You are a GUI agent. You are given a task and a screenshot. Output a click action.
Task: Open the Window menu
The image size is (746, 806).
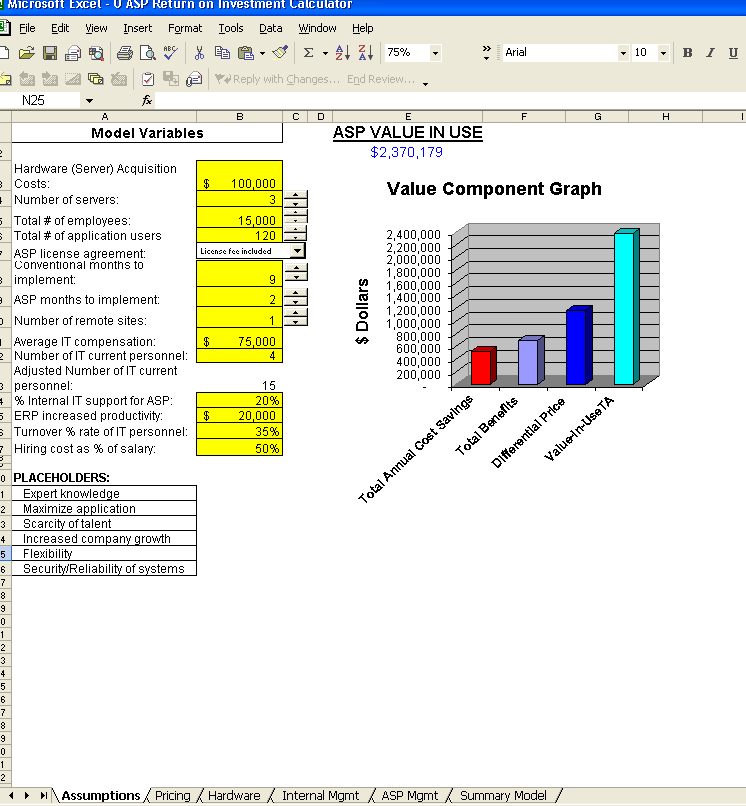tap(317, 28)
